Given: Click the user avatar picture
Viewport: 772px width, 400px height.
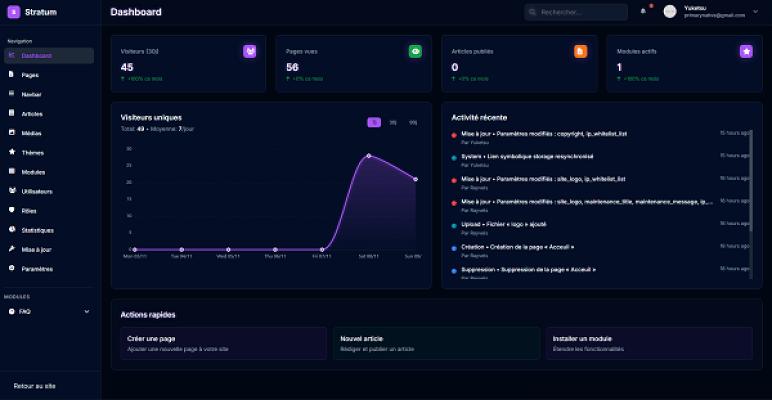Looking at the screenshot, I should 670,11.
